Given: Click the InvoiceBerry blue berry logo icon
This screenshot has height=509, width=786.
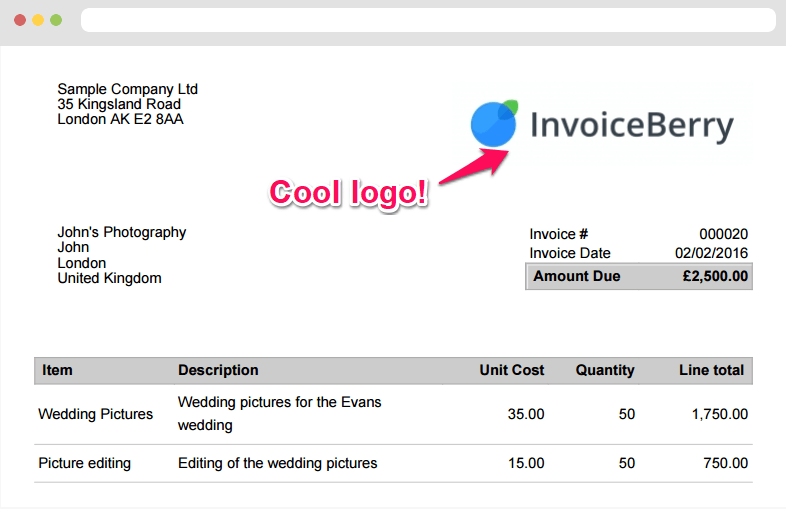Looking at the screenshot, I should point(494,123).
